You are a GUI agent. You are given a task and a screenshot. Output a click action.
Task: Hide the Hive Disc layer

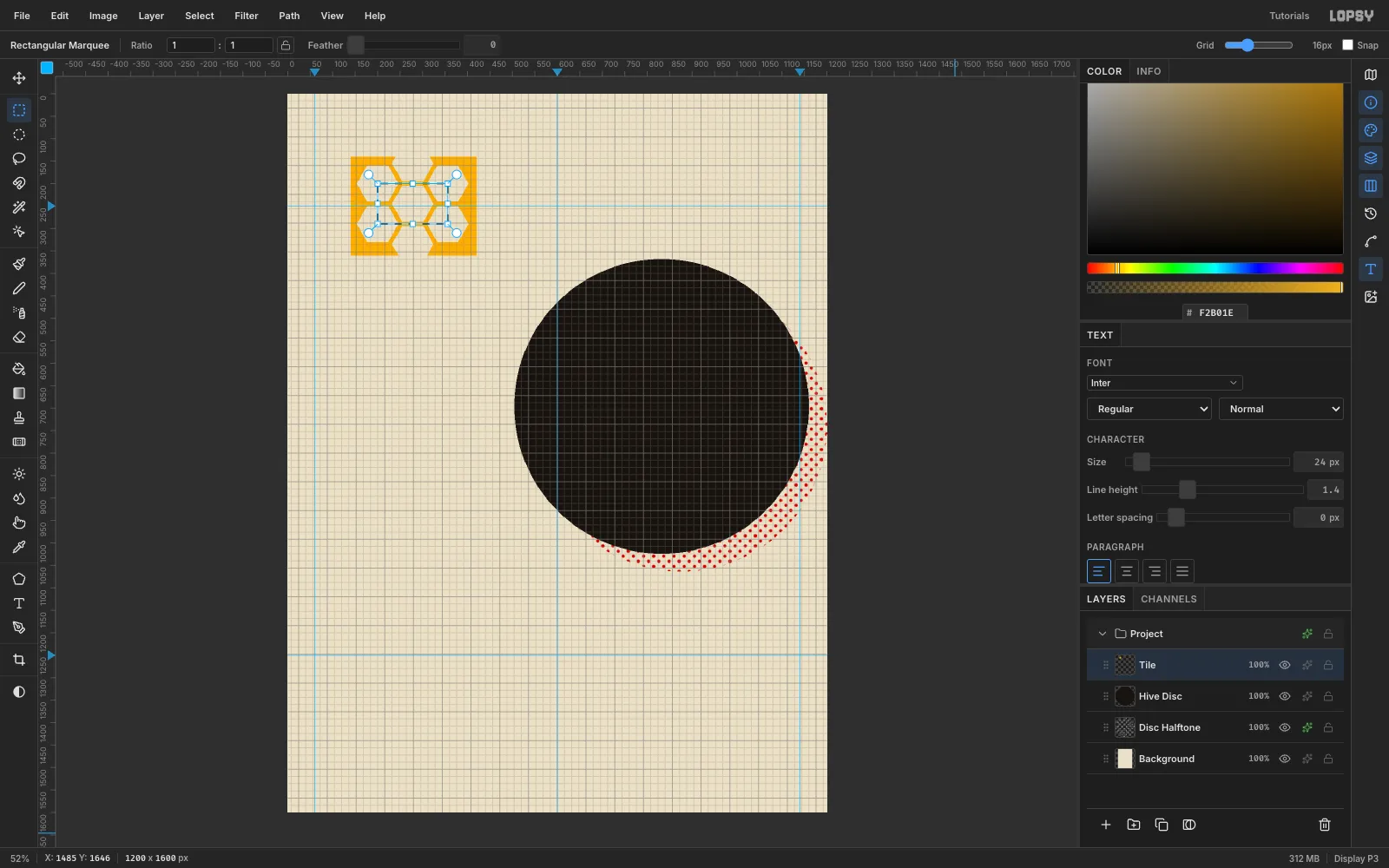(x=1285, y=696)
